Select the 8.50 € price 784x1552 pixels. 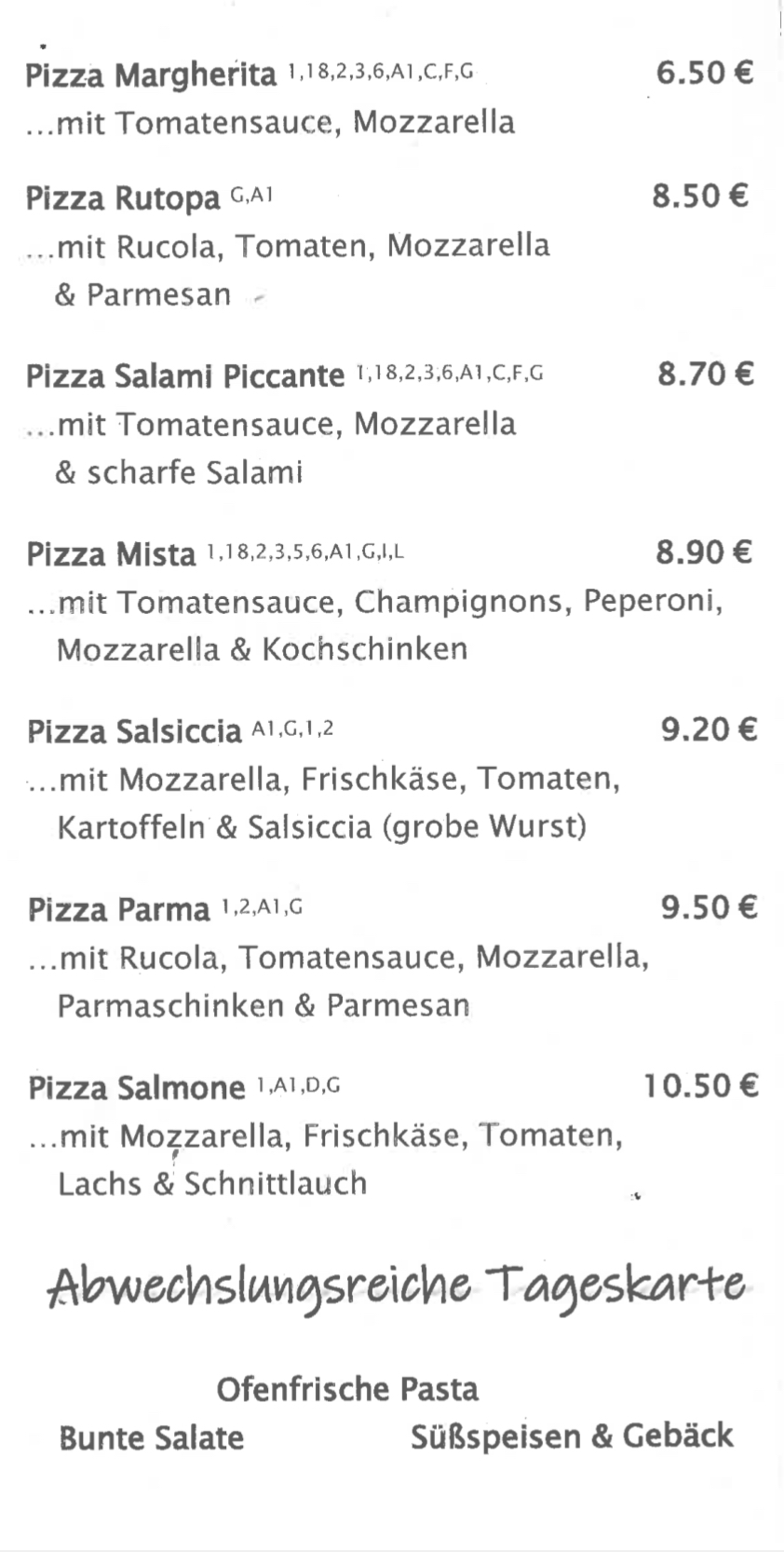point(700,197)
